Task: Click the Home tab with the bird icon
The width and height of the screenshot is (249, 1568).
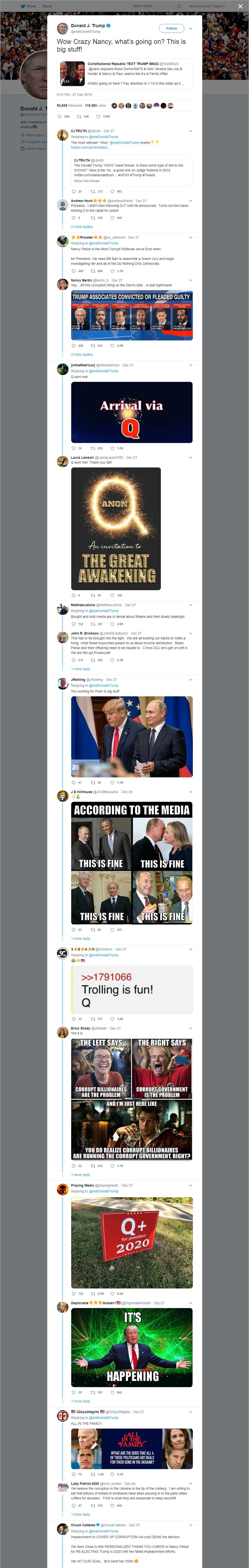Action: pos(28,6)
